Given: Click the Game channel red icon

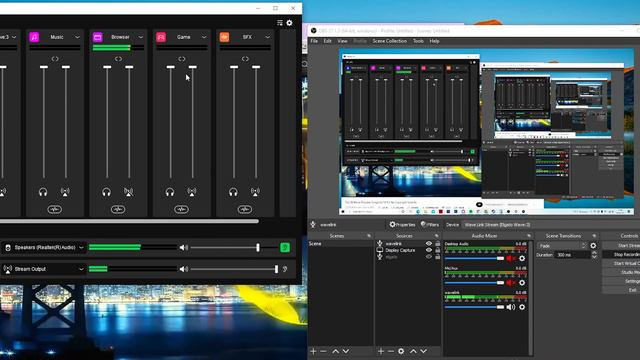Looking at the screenshot, I should coord(161,37).
